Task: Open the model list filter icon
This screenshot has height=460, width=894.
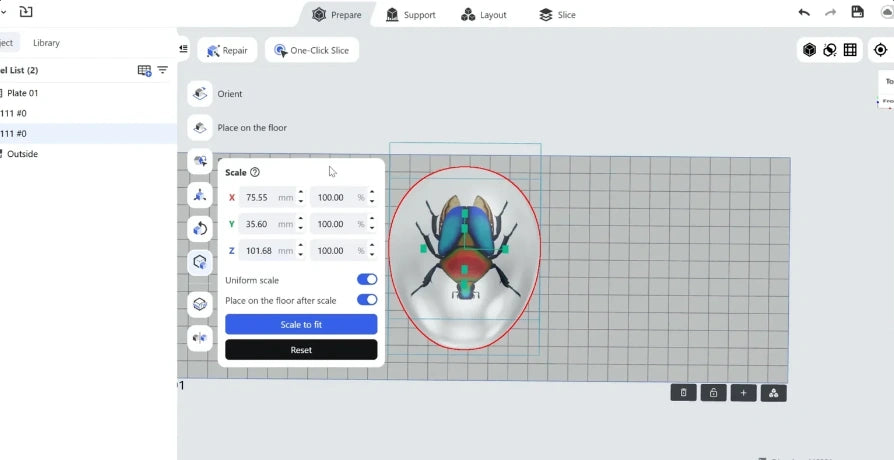Action: click(162, 70)
